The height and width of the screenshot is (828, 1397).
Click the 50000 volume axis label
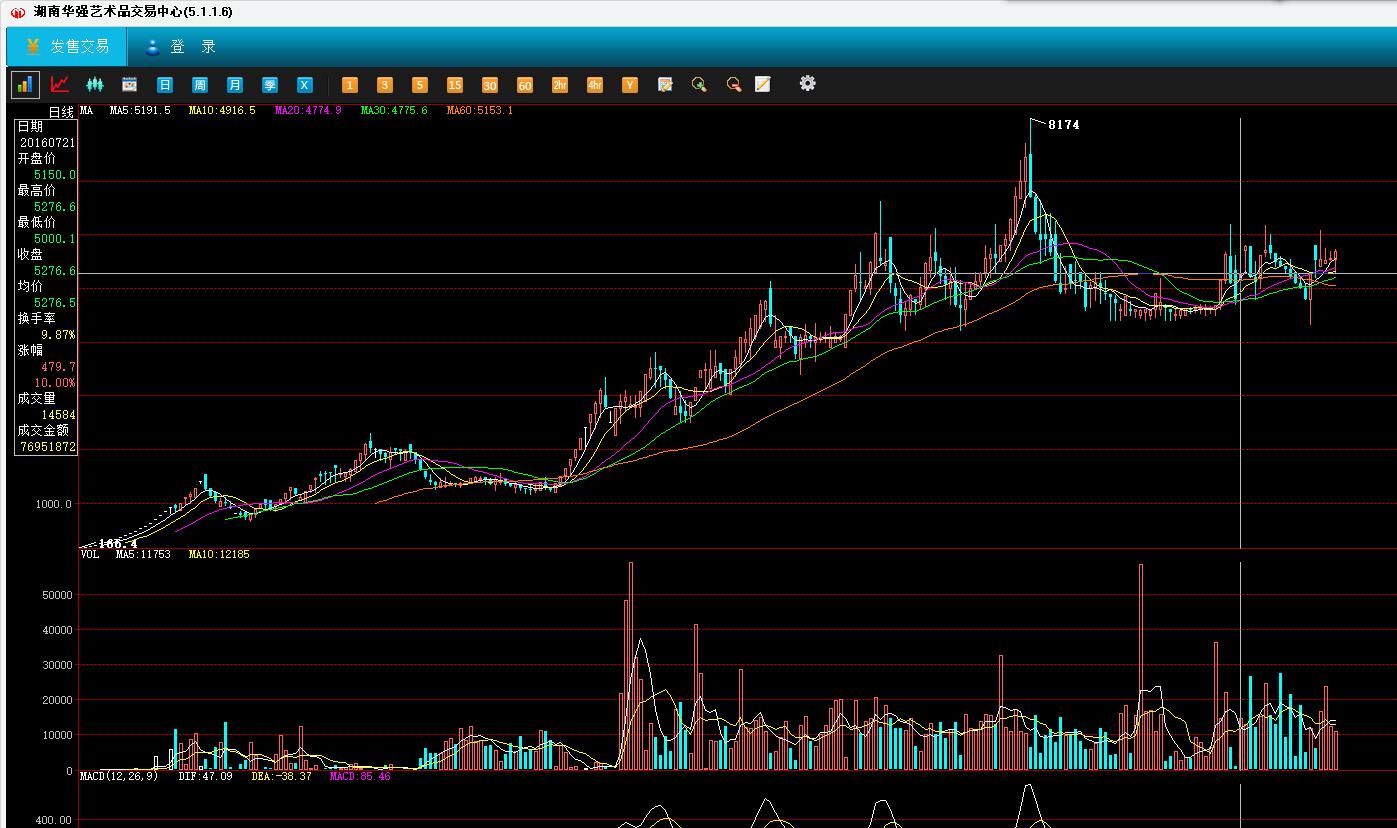tap(56, 595)
